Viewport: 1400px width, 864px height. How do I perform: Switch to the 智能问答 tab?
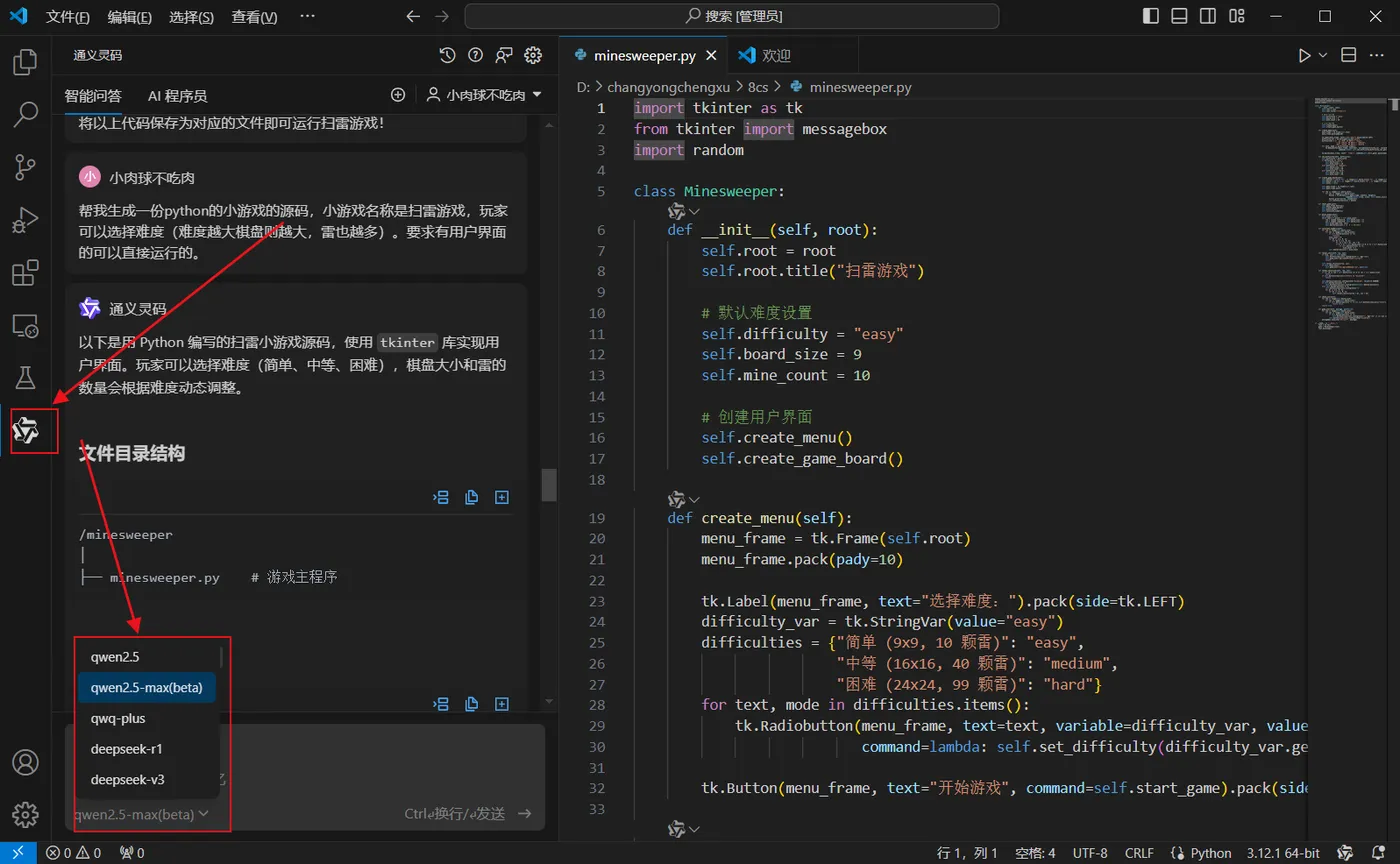click(x=93, y=96)
